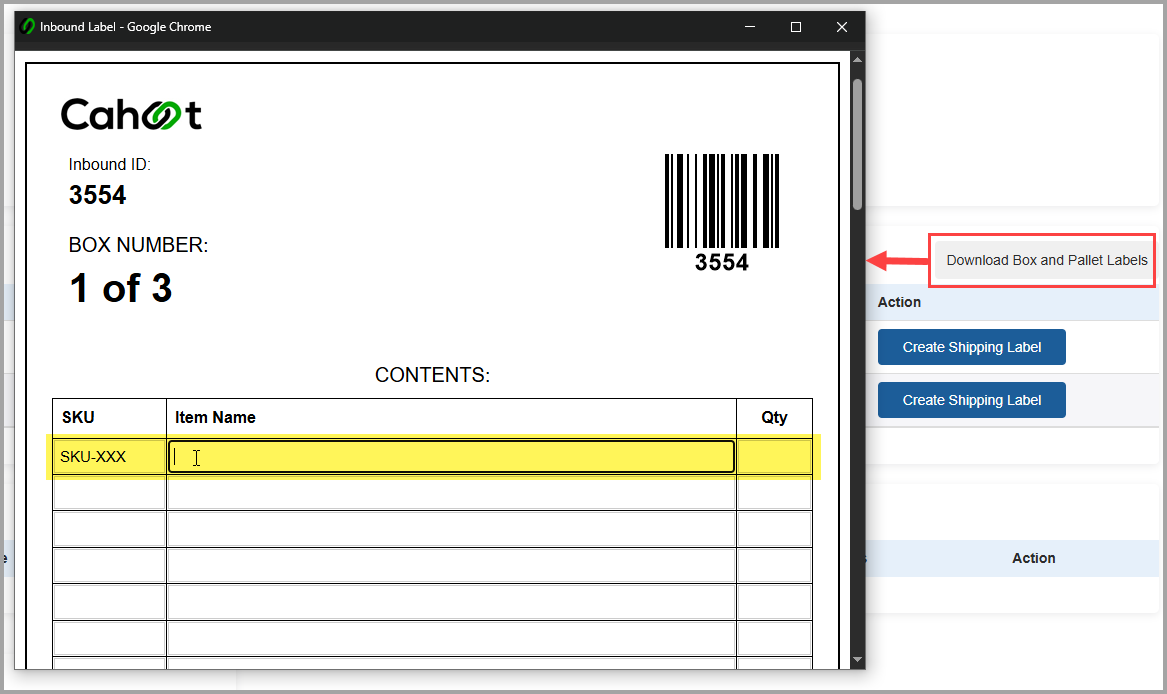Click the empty Item Name cell below the highlighted row
The height and width of the screenshot is (694, 1167).
(x=452, y=492)
